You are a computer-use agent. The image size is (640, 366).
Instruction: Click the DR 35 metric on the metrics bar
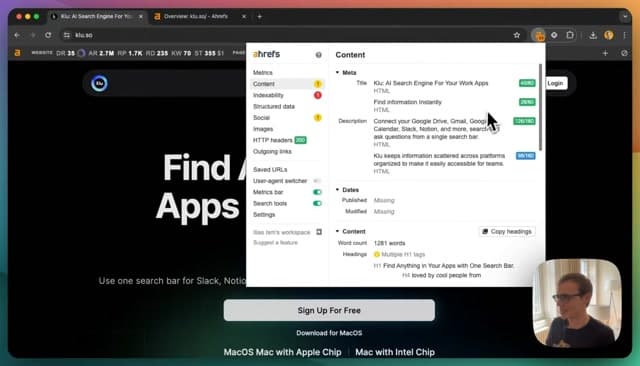pyautogui.click(x=65, y=53)
